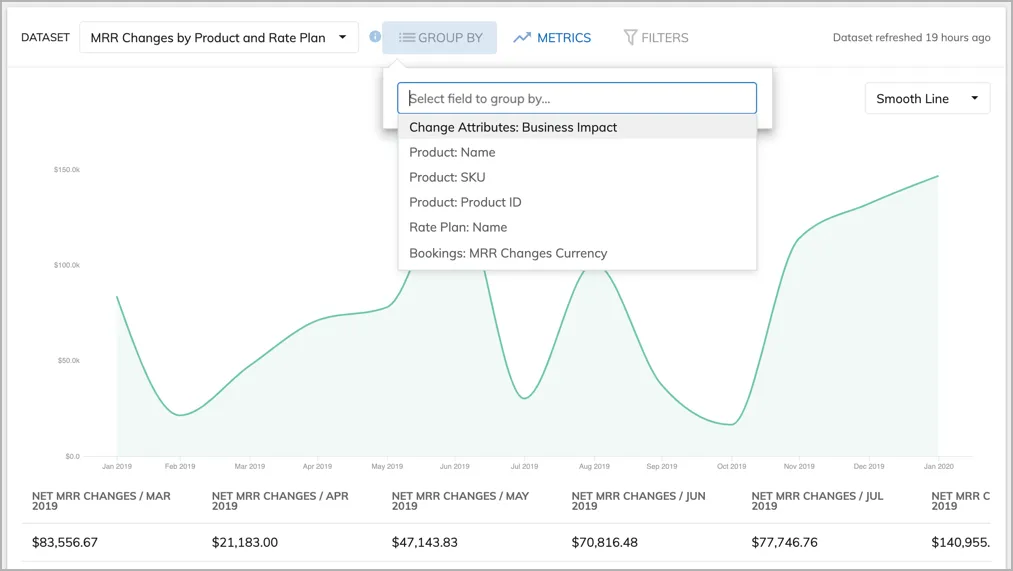1013x571 pixels.
Task: Choose Product: Product ID grouping option
Action: [577, 202]
